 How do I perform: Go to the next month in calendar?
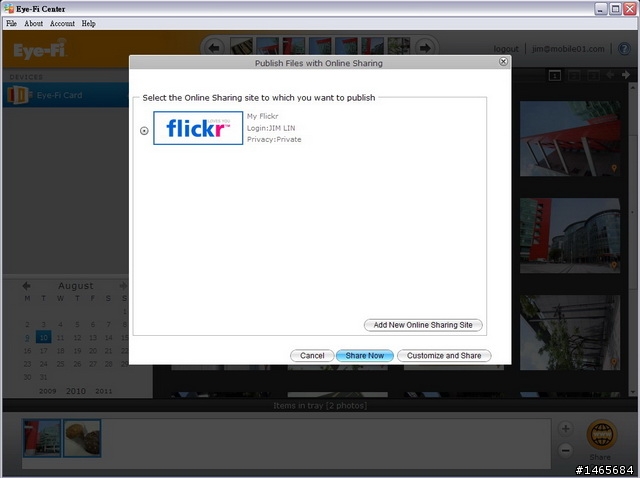coord(123,286)
